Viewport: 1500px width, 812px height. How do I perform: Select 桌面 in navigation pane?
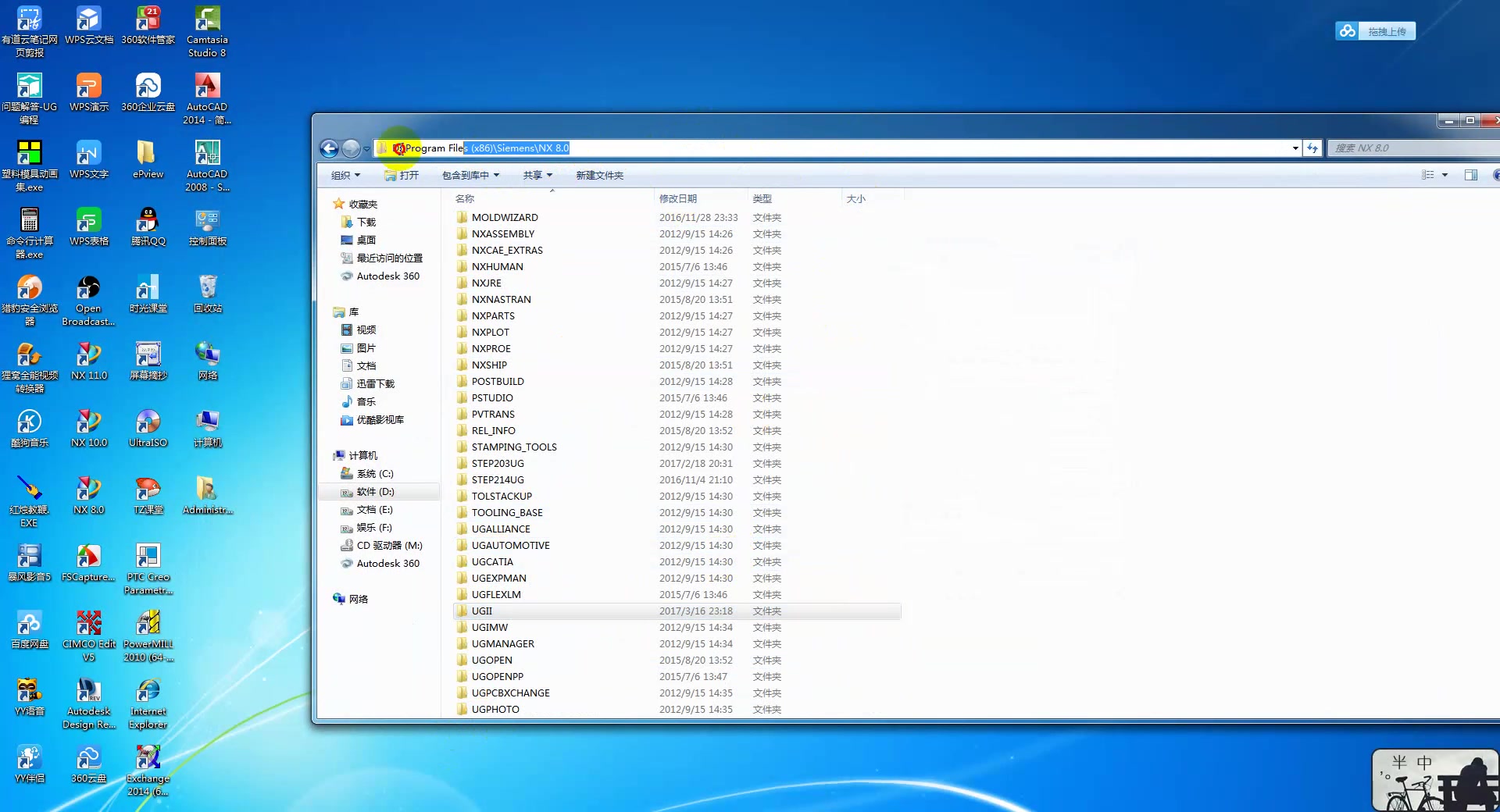pyautogui.click(x=366, y=240)
